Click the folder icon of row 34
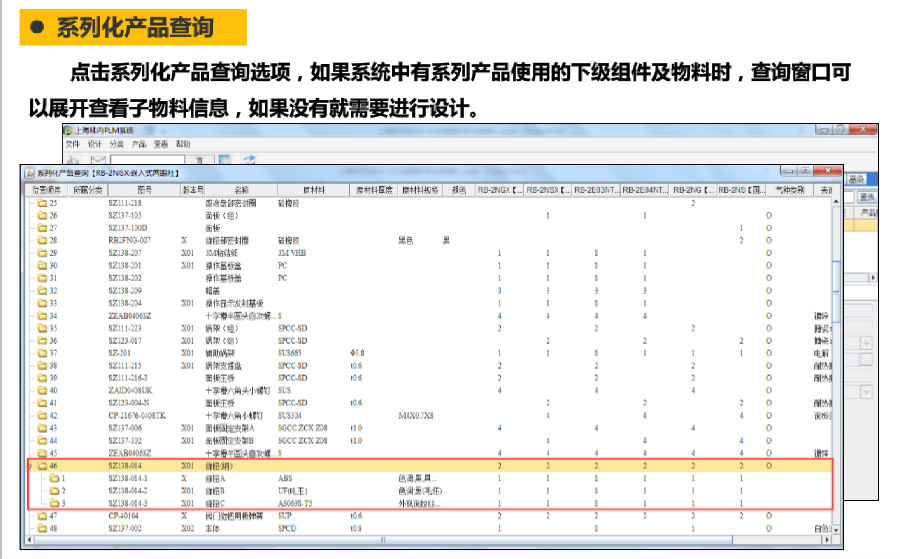The image size is (900, 559). 42,316
